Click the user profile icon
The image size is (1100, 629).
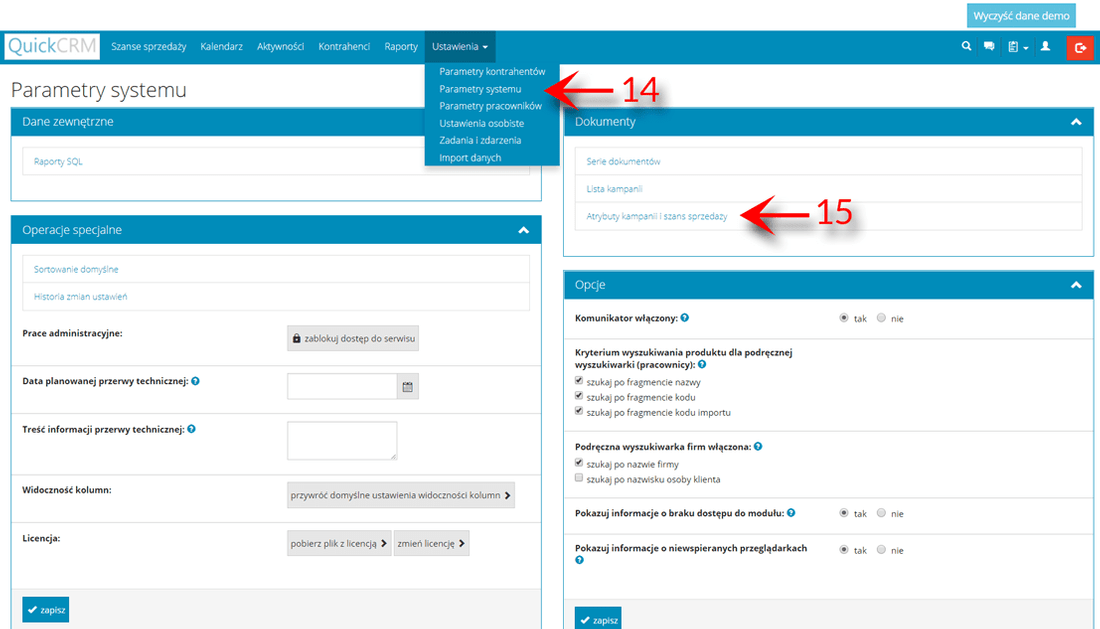(1045, 46)
